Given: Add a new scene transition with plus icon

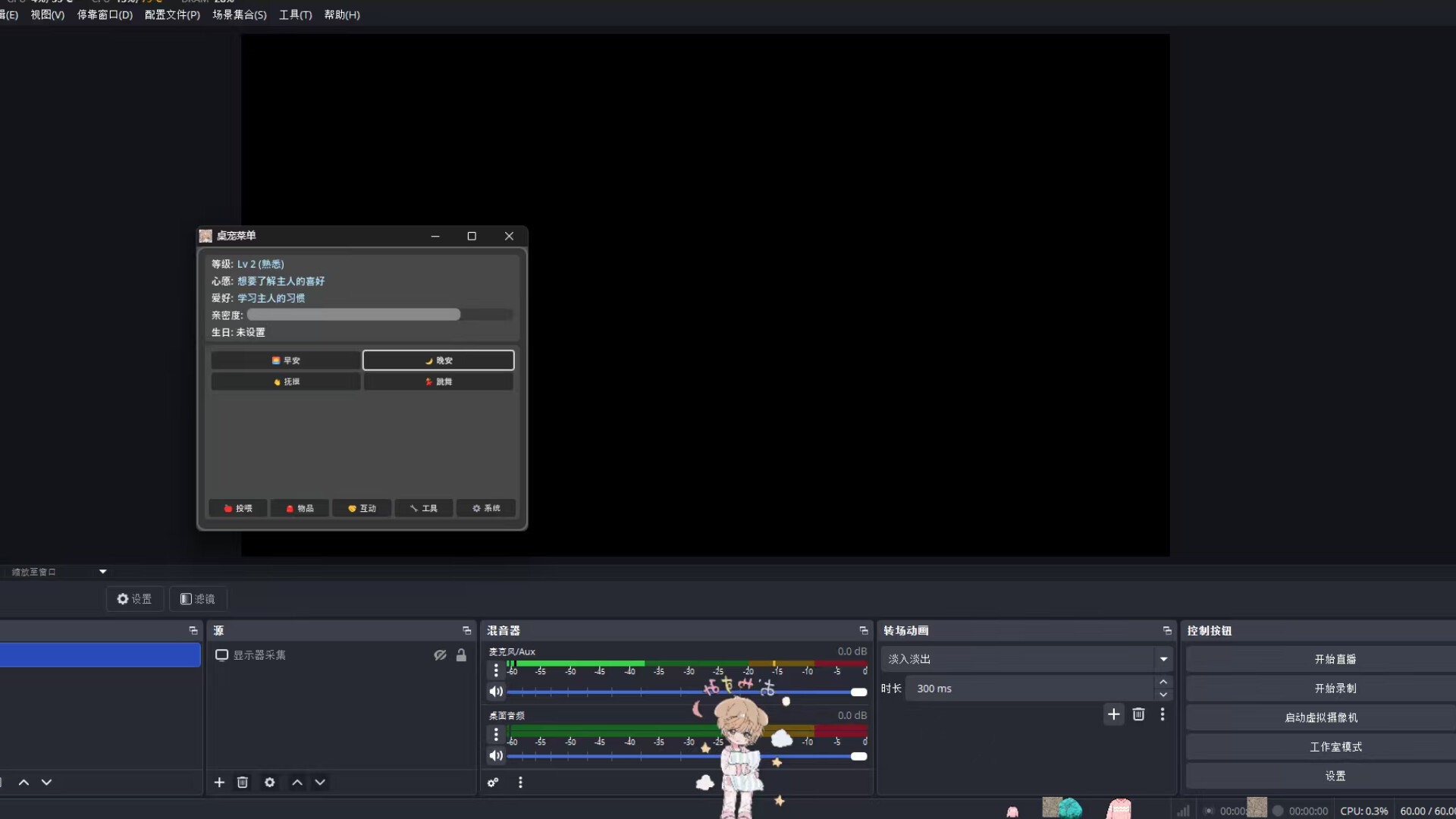Looking at the screenshot, I should (1112, 714).
